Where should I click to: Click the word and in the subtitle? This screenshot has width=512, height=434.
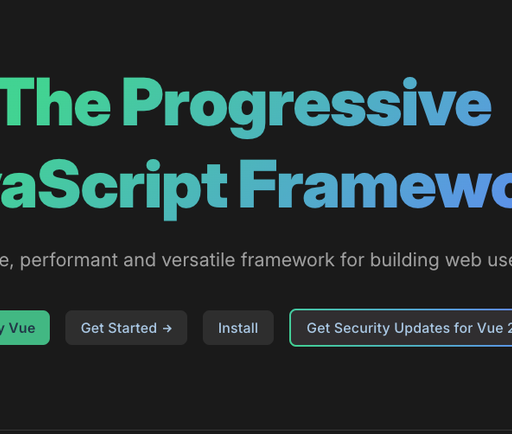(140, 260)
